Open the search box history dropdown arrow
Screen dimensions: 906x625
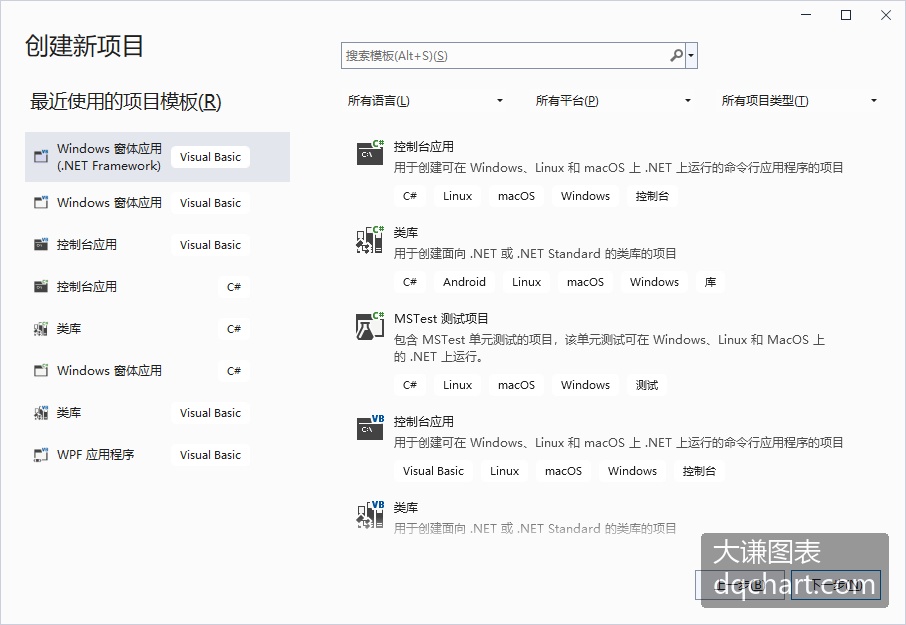click(x=692, y=55)
